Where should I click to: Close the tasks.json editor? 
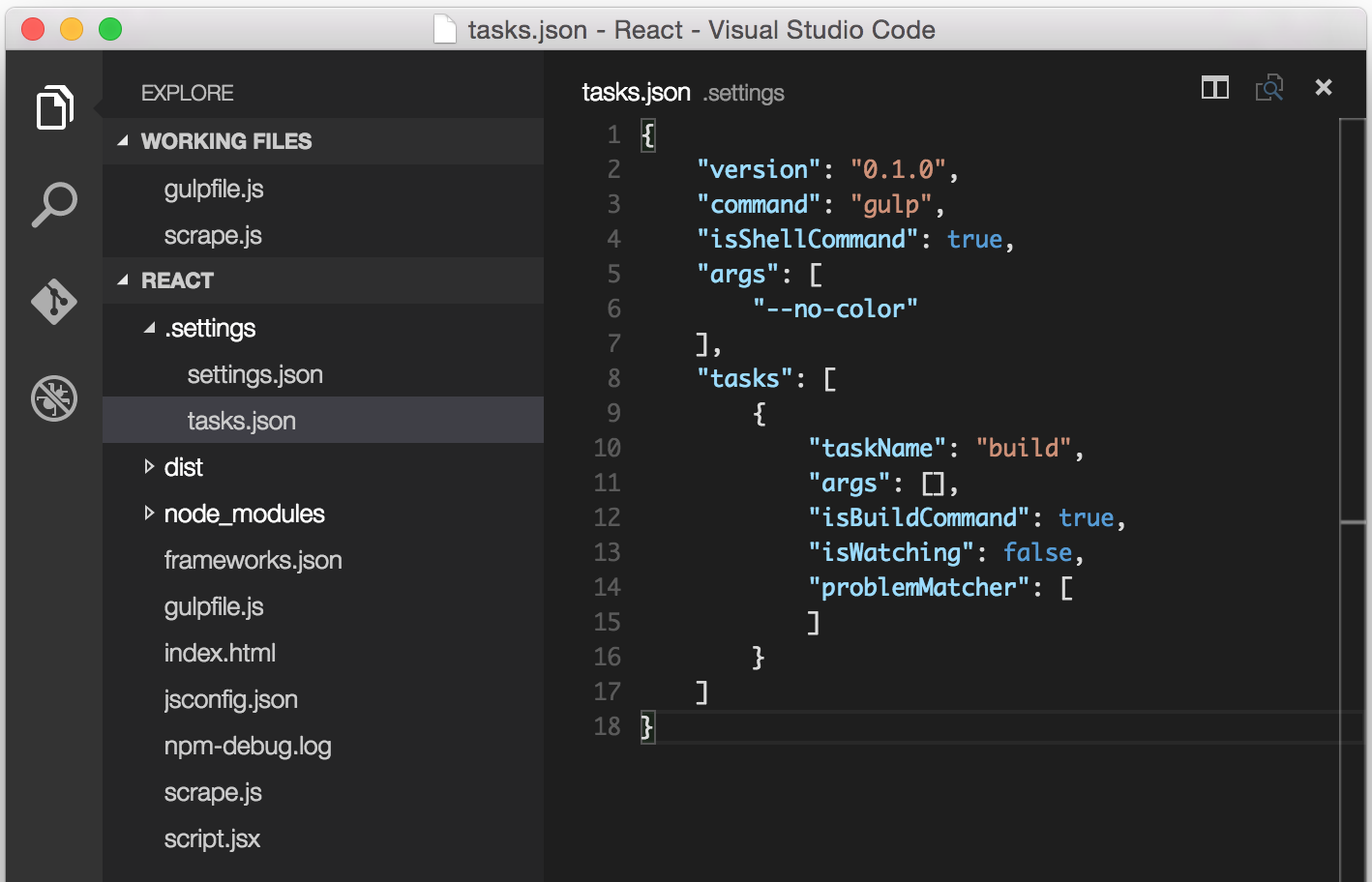point(1324,87)
